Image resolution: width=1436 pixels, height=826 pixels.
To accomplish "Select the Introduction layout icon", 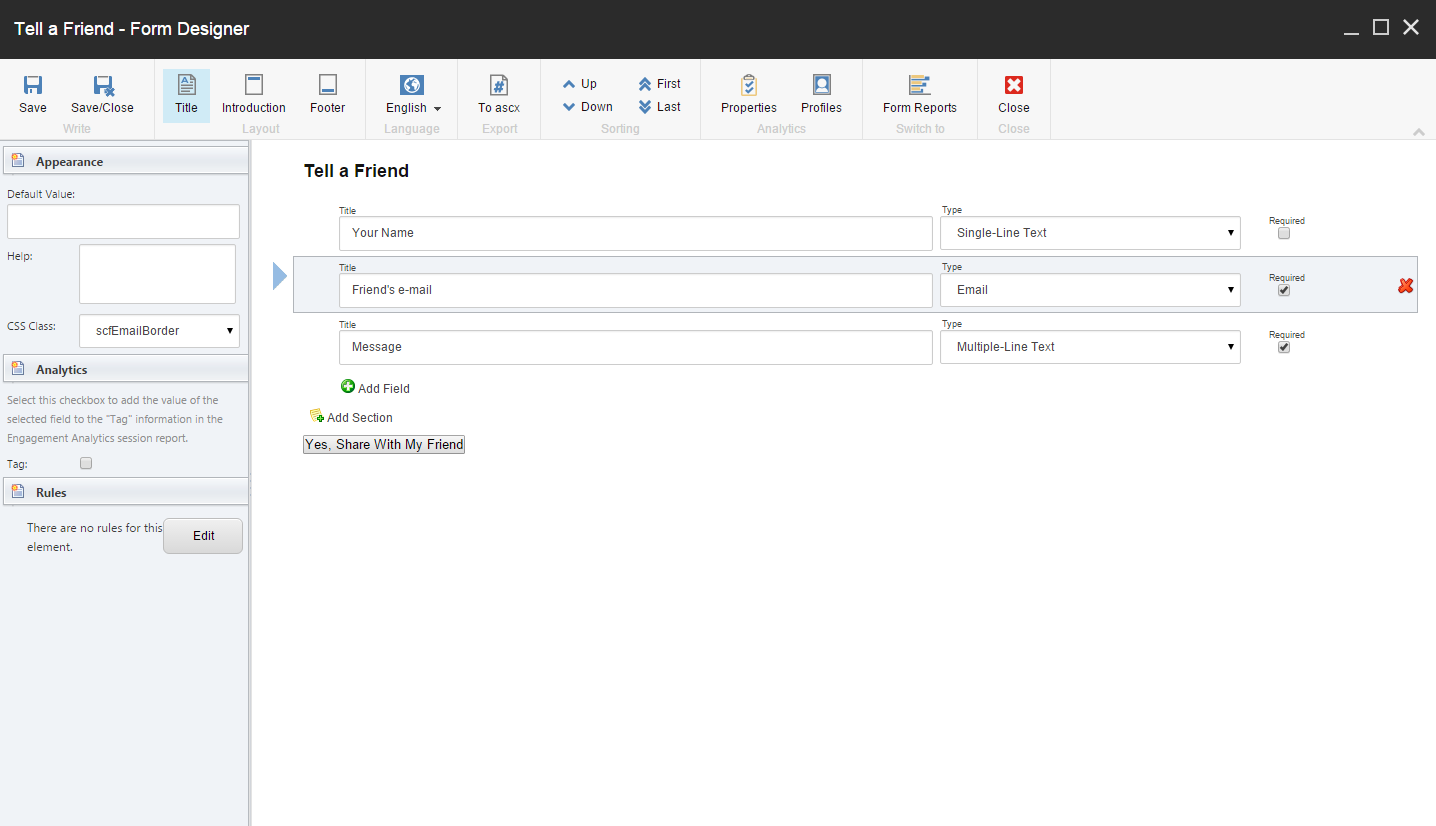I will pos(253,95).
